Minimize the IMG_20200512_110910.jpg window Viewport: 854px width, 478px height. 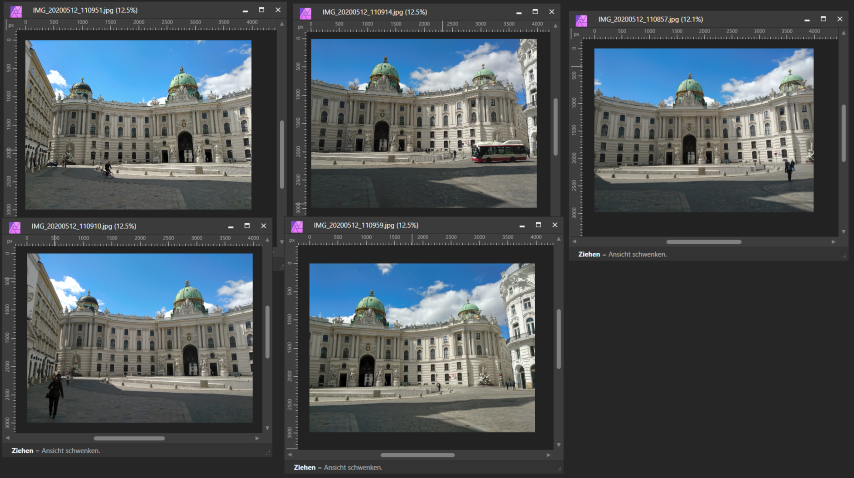tap(230, 226)
